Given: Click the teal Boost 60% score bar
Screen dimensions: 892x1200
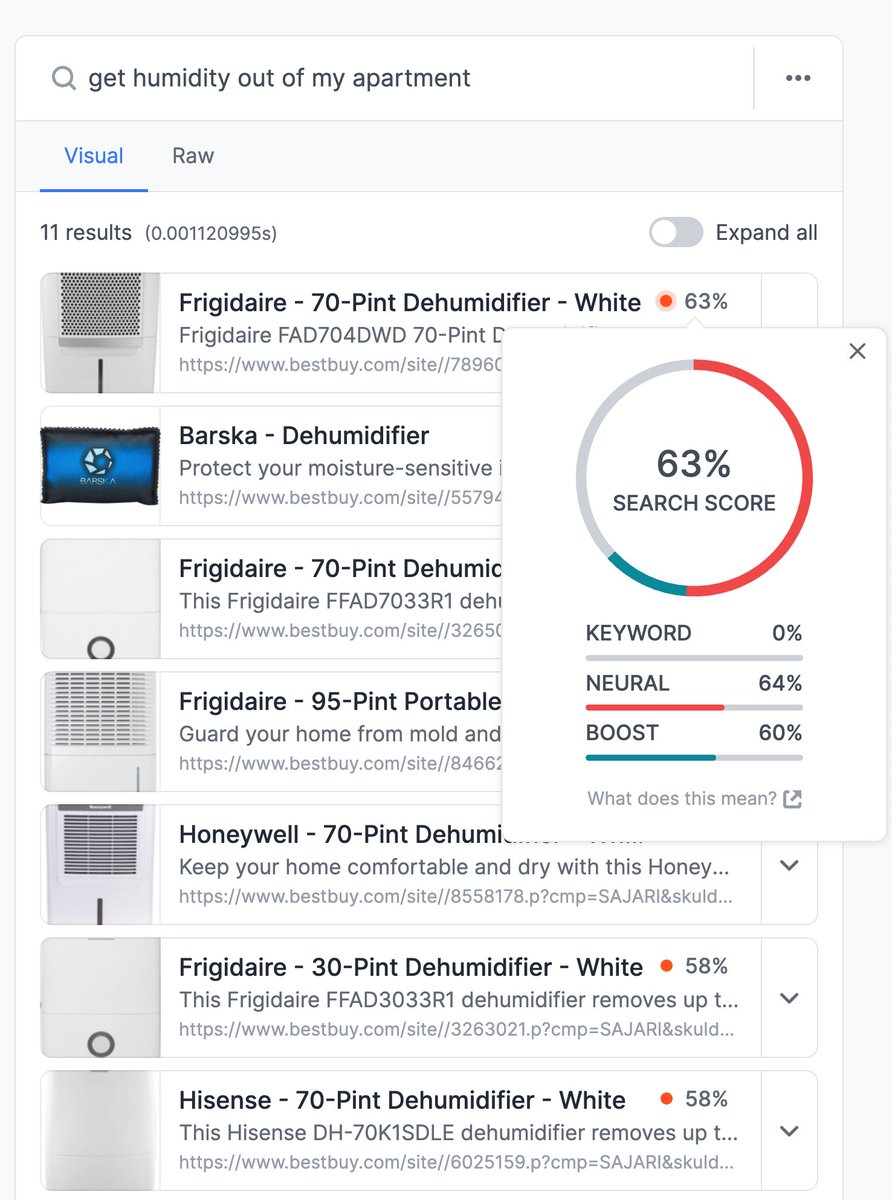Looking at the screenshot, I should [x=694, y=757].
